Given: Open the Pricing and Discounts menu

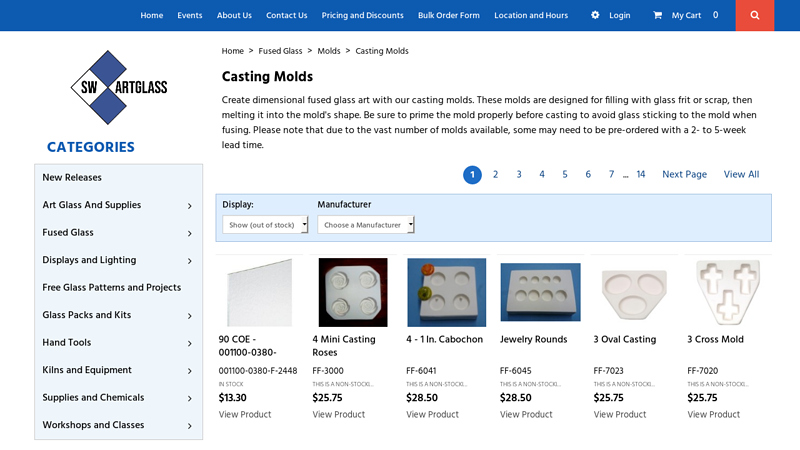Looking at the screenshot, I should pos(362,15).
